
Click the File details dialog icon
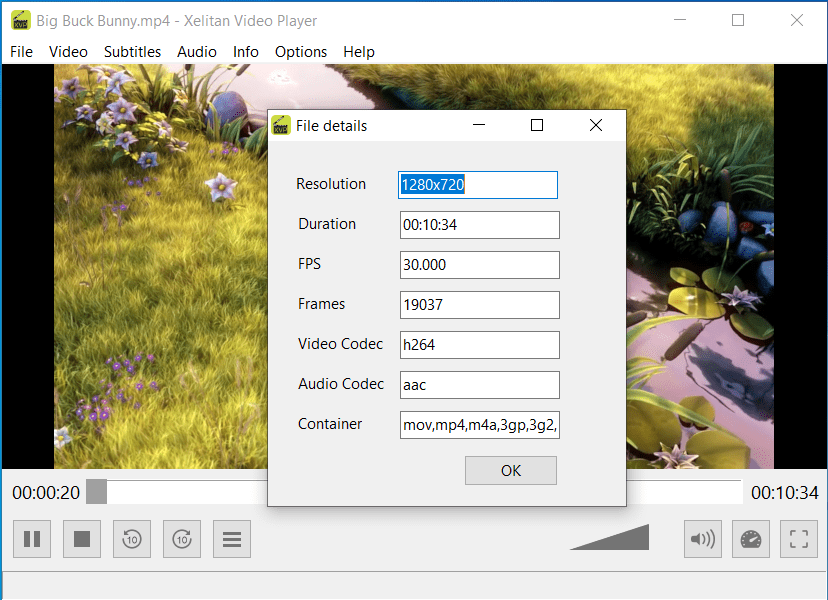[x=281, y=125]
